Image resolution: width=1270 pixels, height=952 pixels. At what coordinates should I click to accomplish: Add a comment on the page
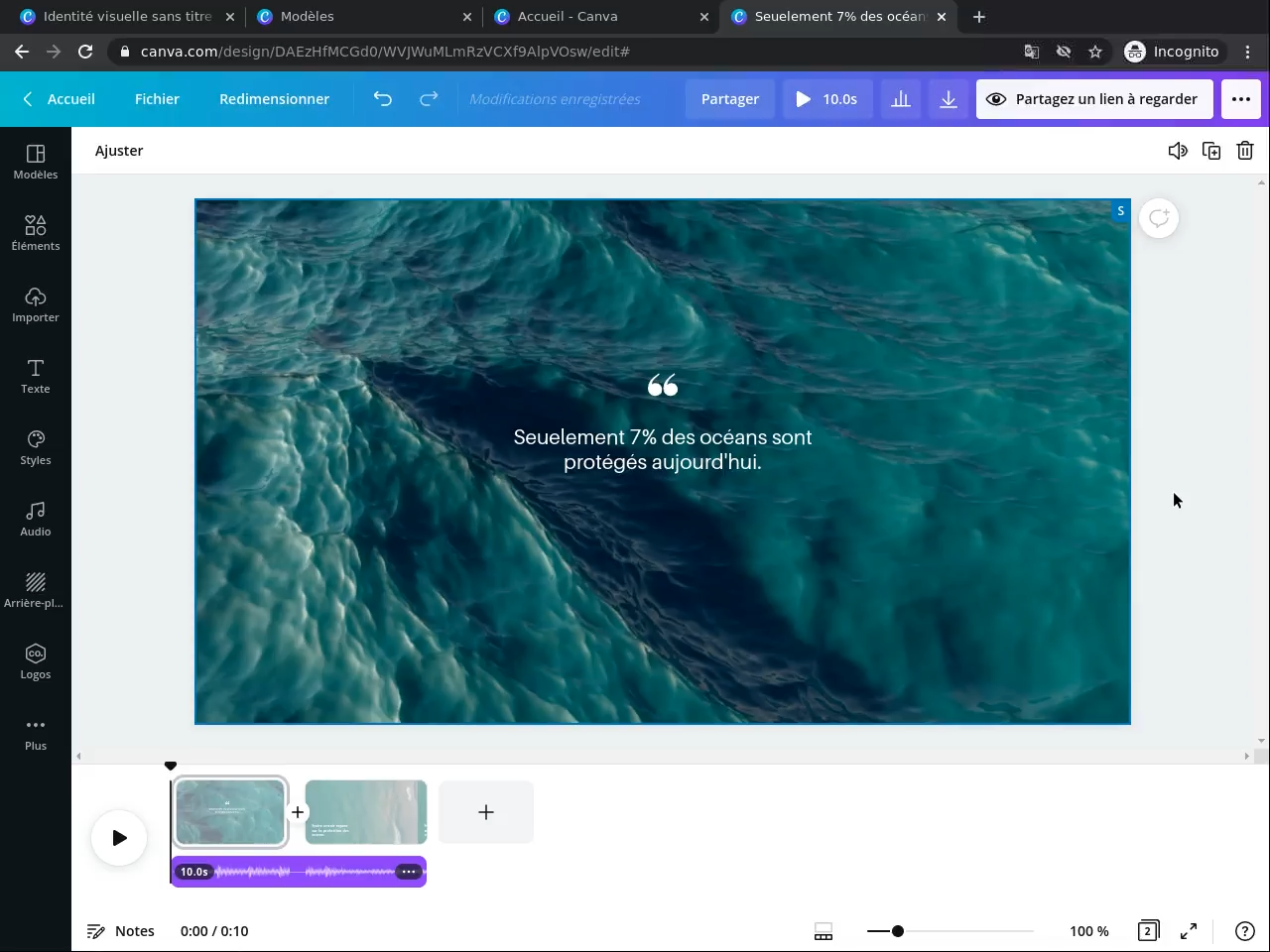coord(1159,218)
